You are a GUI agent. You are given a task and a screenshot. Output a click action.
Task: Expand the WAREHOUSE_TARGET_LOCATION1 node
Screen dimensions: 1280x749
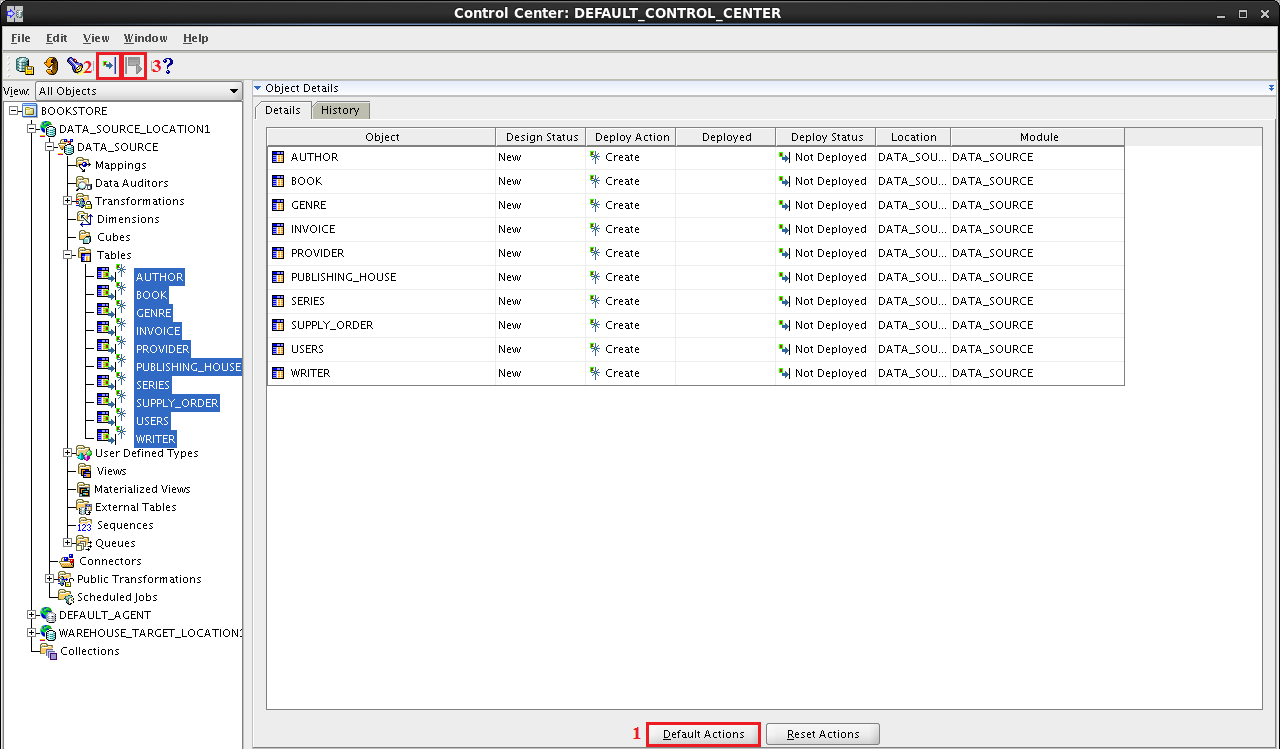click(x=32, y=633)
